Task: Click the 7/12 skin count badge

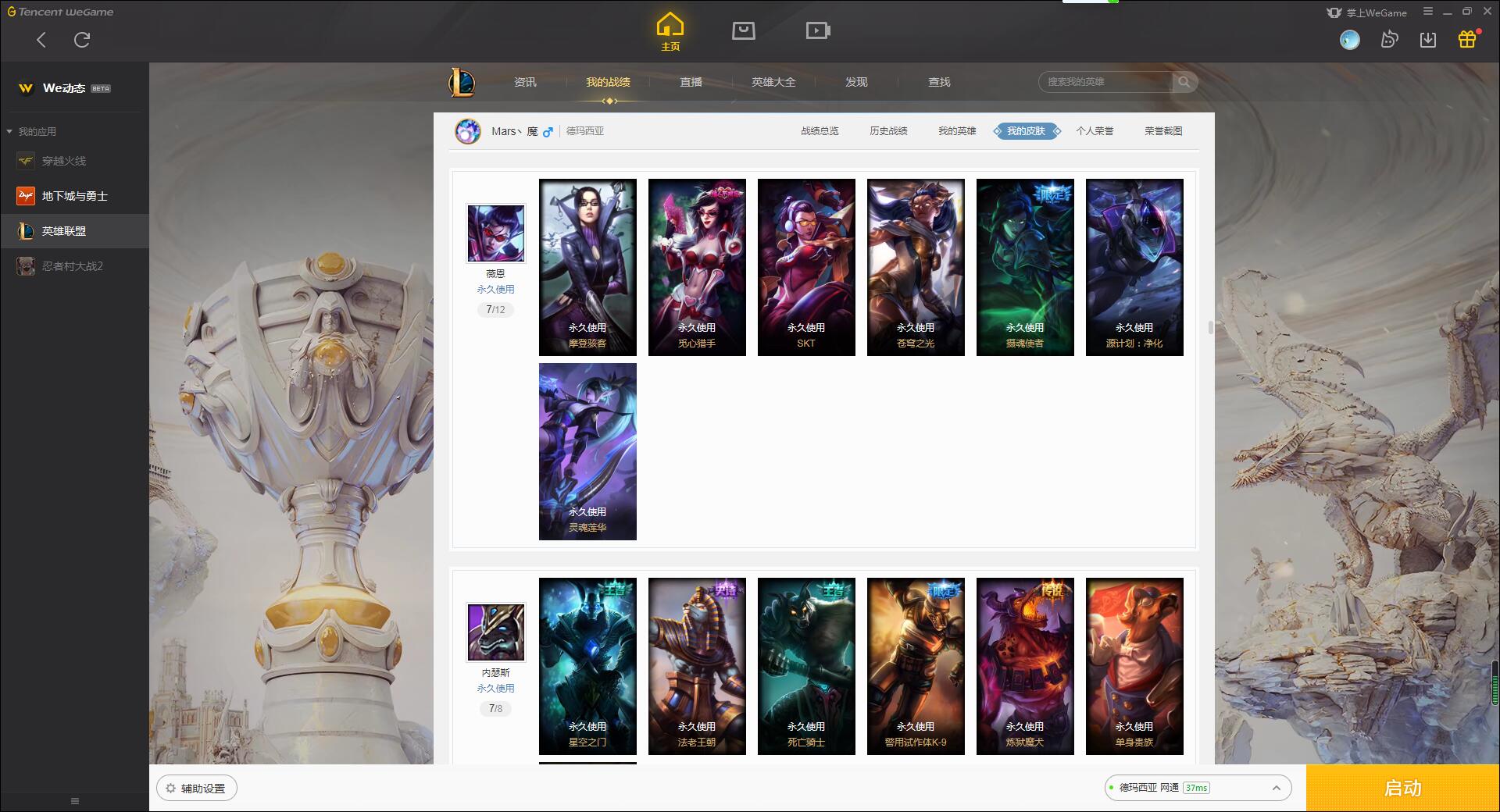Action: click(495, 309)
